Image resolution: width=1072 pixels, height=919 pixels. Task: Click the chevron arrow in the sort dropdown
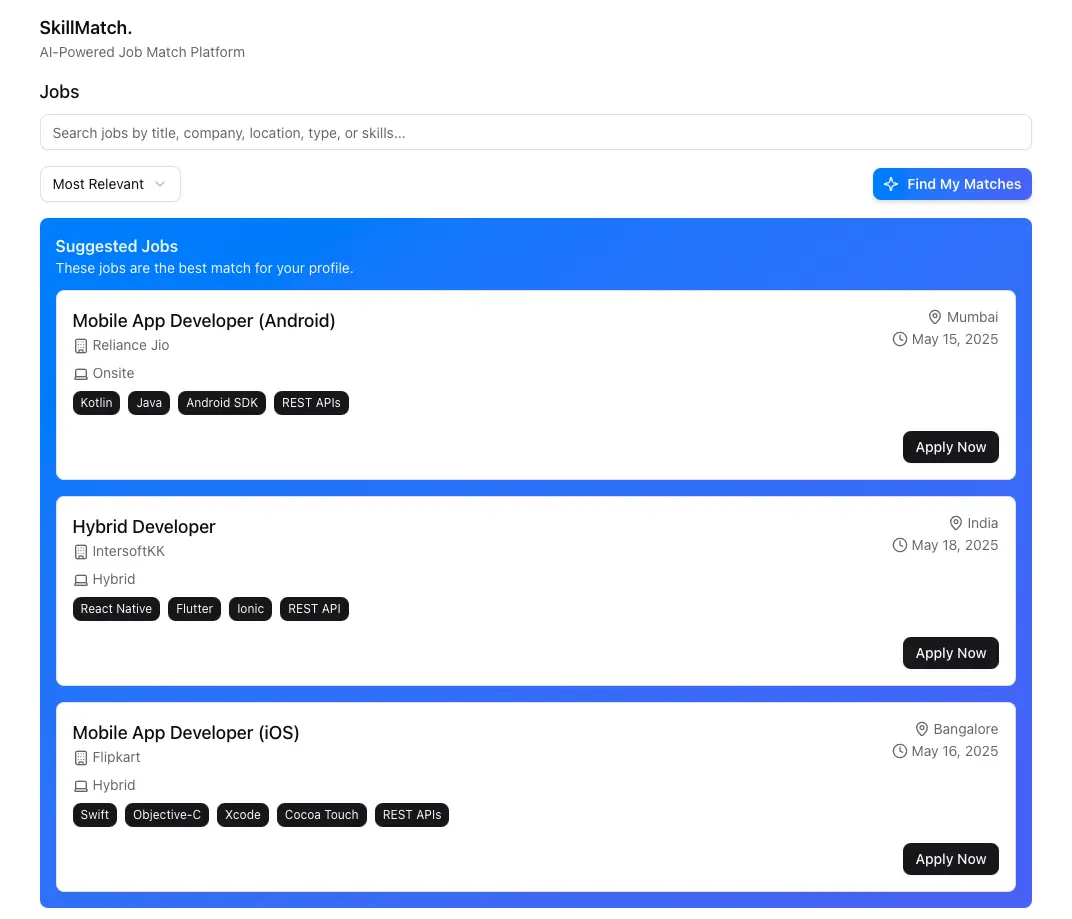click(160, 184)
